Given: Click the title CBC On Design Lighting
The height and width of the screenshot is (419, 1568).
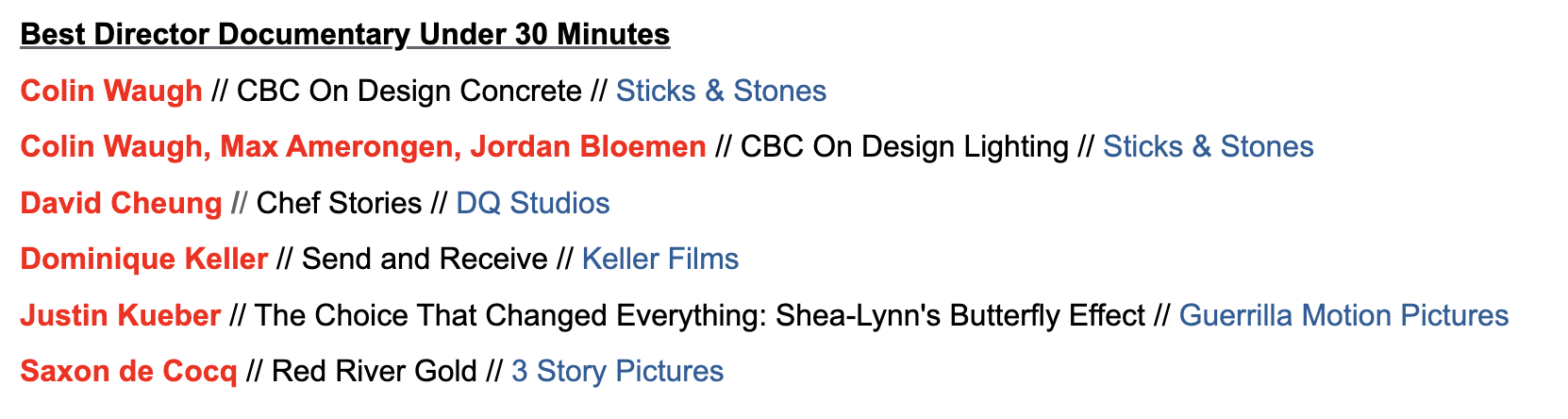Looking at the screenshot, I should (x=905, y=146).
